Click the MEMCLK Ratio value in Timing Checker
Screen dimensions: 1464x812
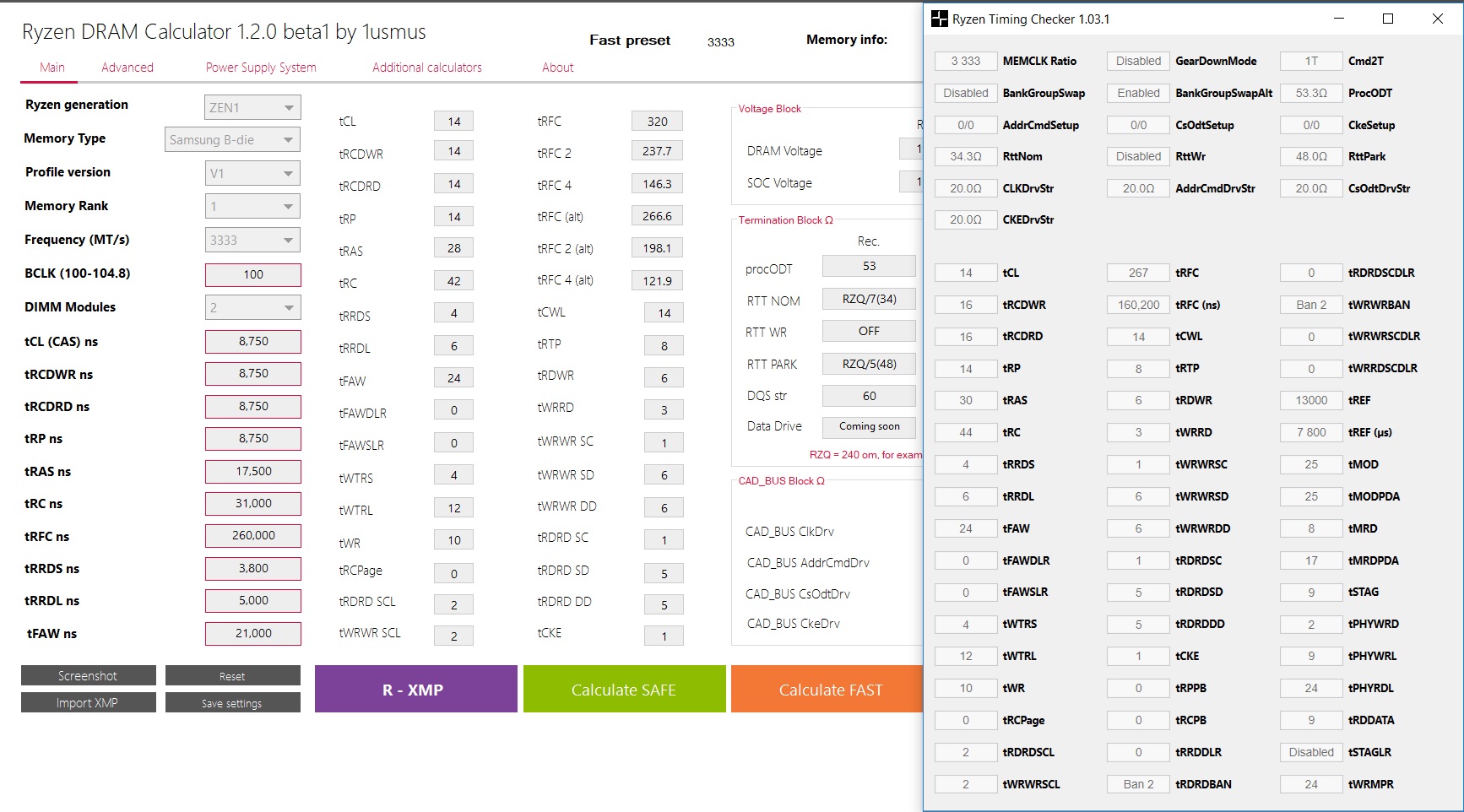[966, 61]
